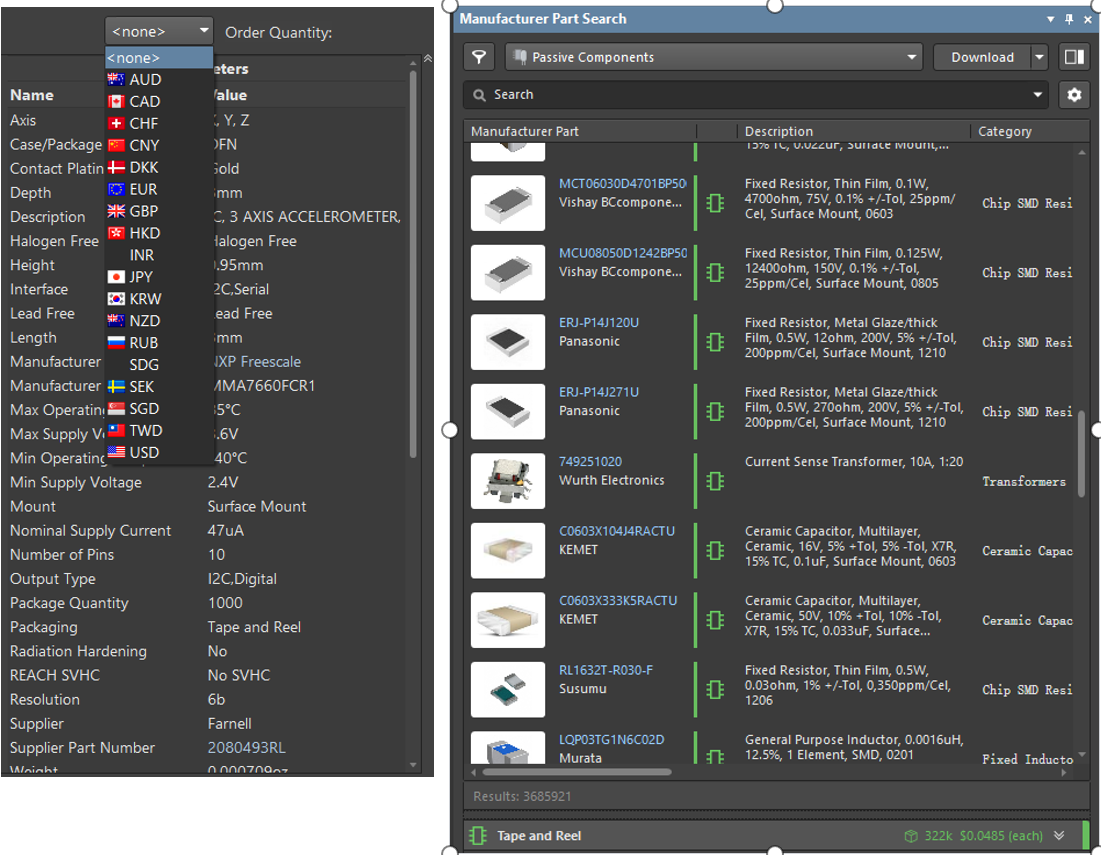Expand the Tape and Reel pricing chevron
Screen dimensions: 1101x855
coord(1059,835)
